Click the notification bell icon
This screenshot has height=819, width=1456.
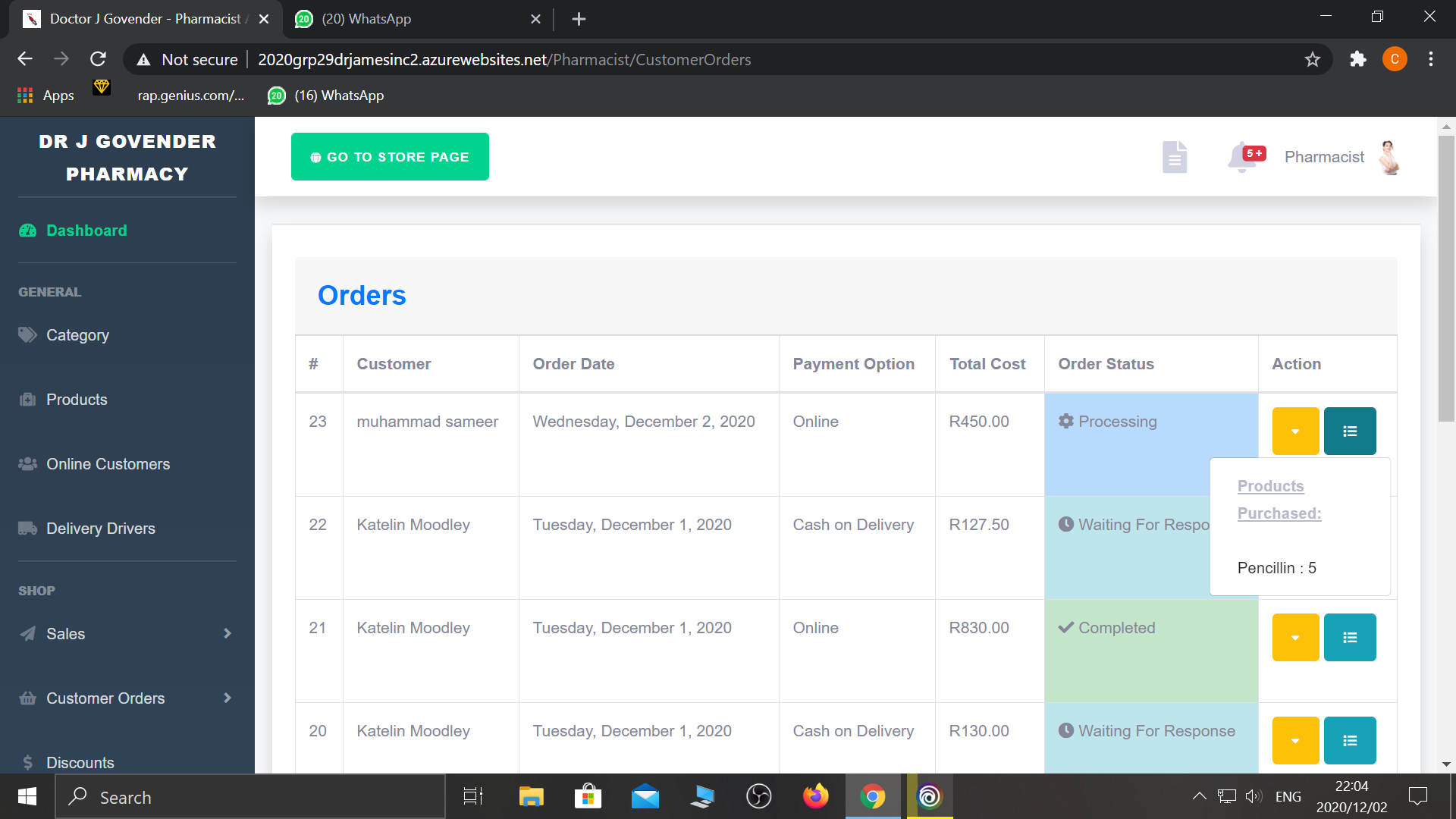(x=1242, y=157)
